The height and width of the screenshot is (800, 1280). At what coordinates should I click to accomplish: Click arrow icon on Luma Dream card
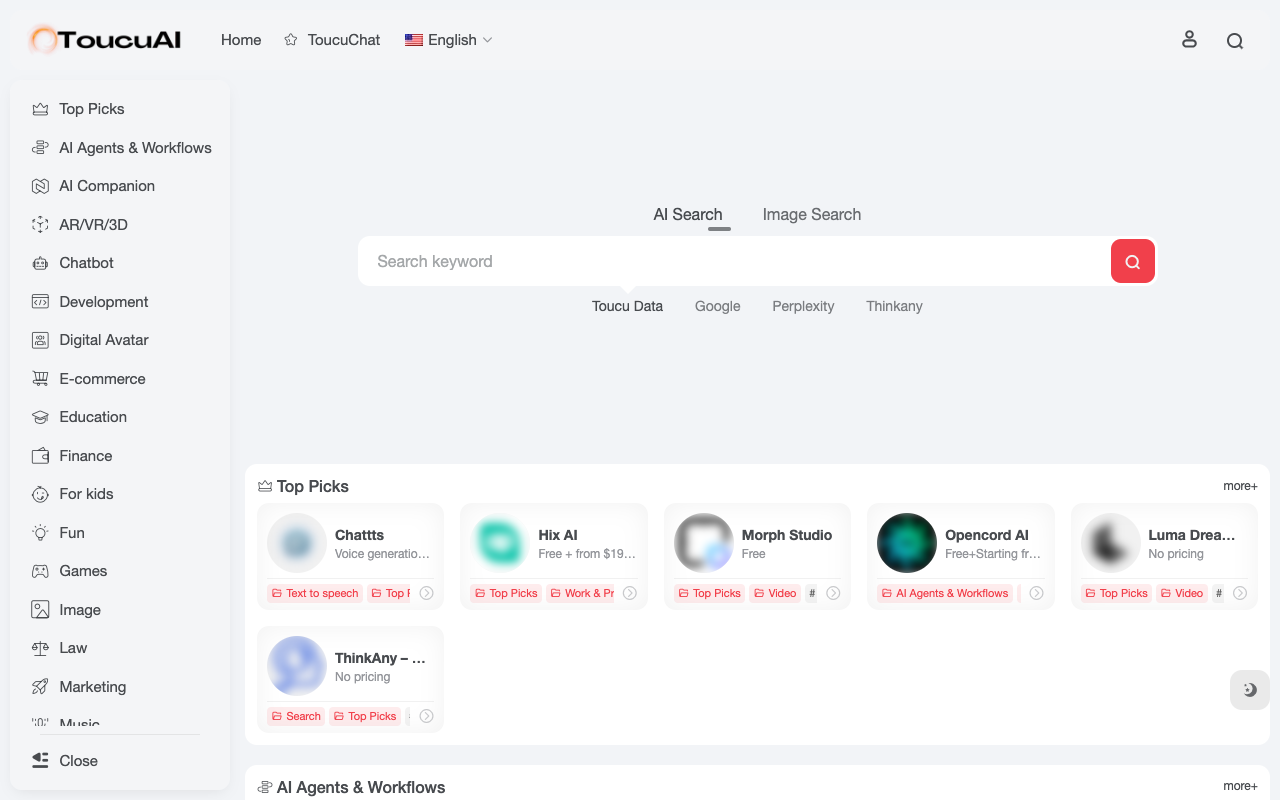[x=1240, y=593]
